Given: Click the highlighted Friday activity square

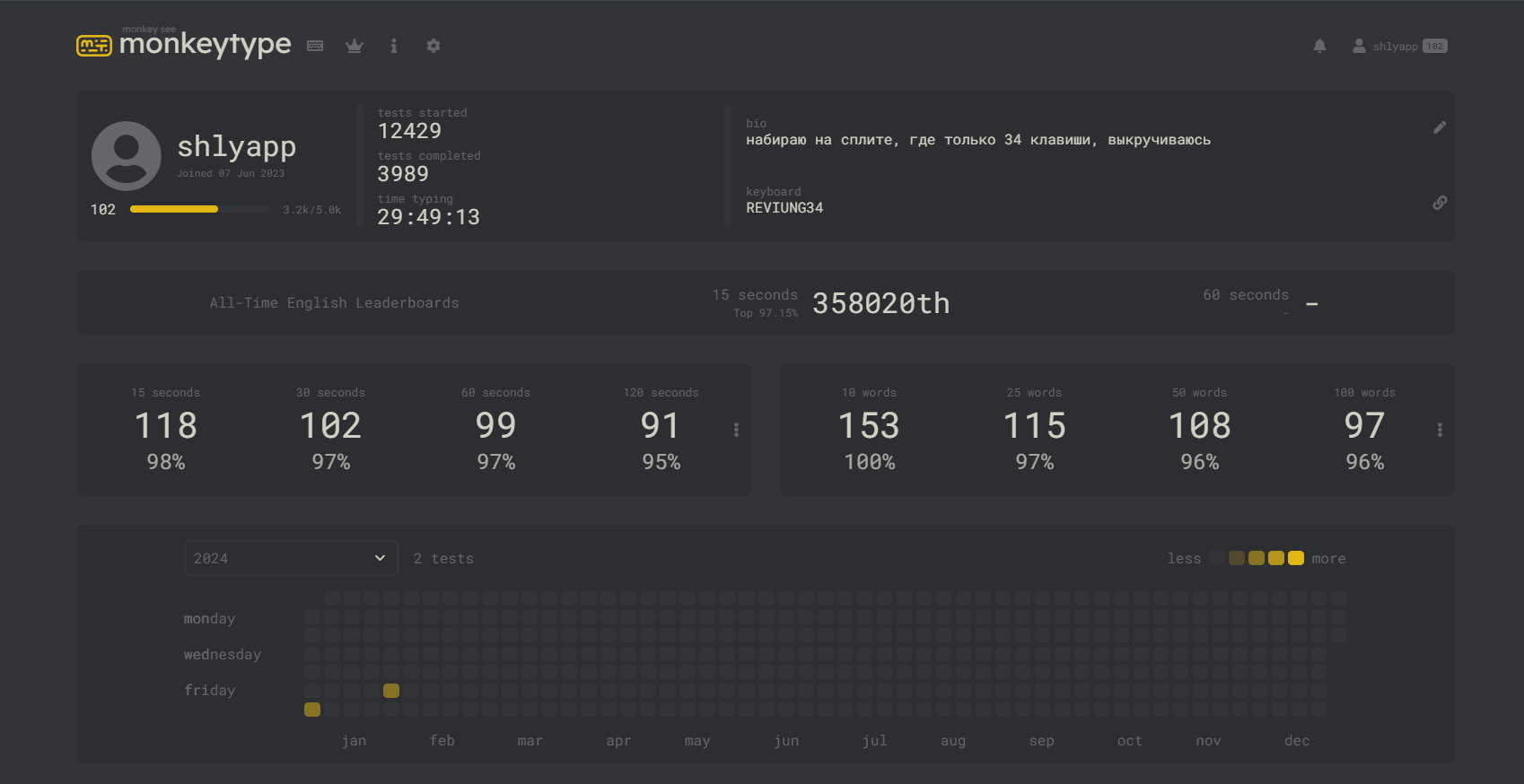Looking at the screenshot, I should pos(391,690).
